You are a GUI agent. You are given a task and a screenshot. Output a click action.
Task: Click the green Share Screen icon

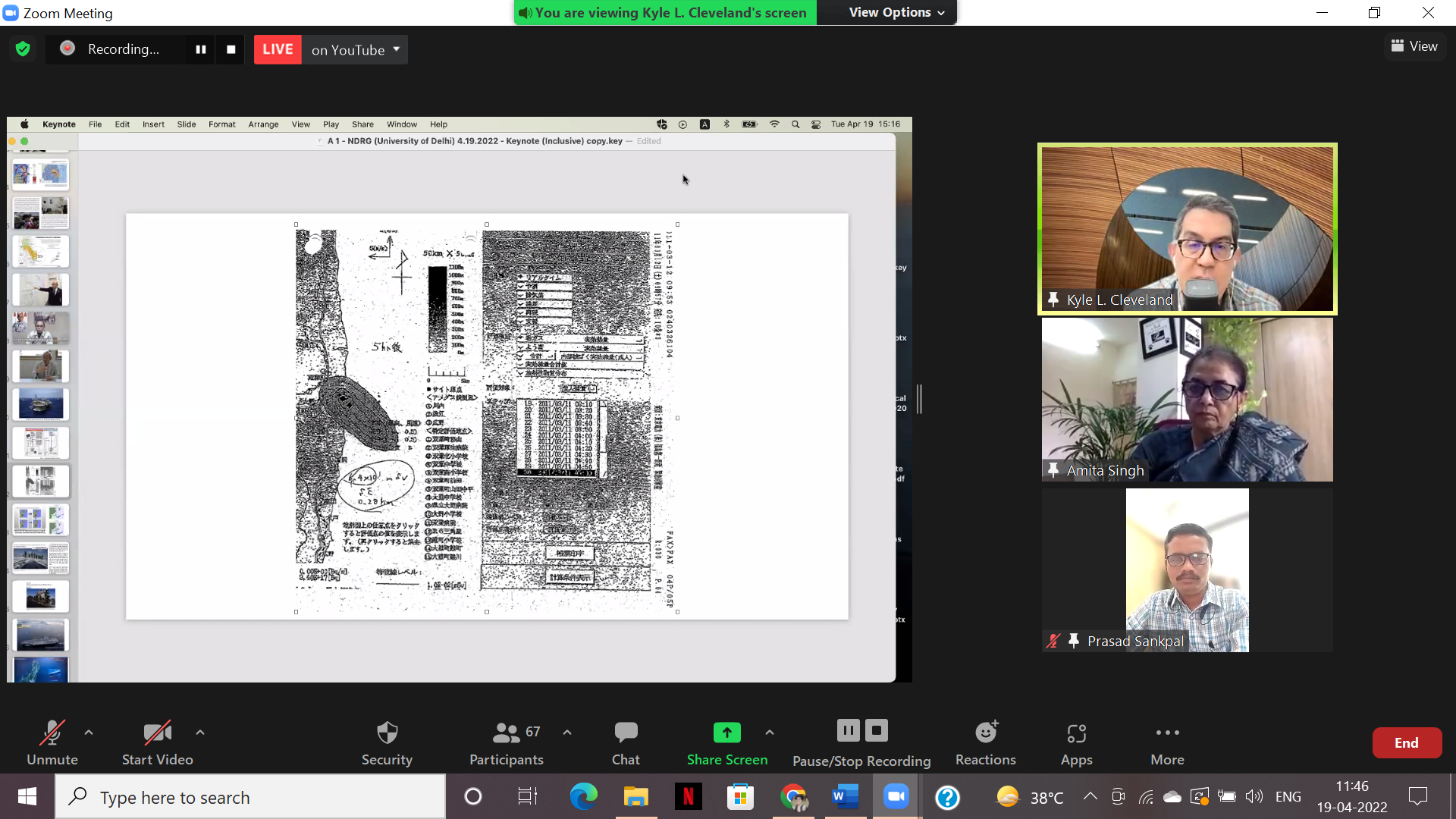(726, 733)
